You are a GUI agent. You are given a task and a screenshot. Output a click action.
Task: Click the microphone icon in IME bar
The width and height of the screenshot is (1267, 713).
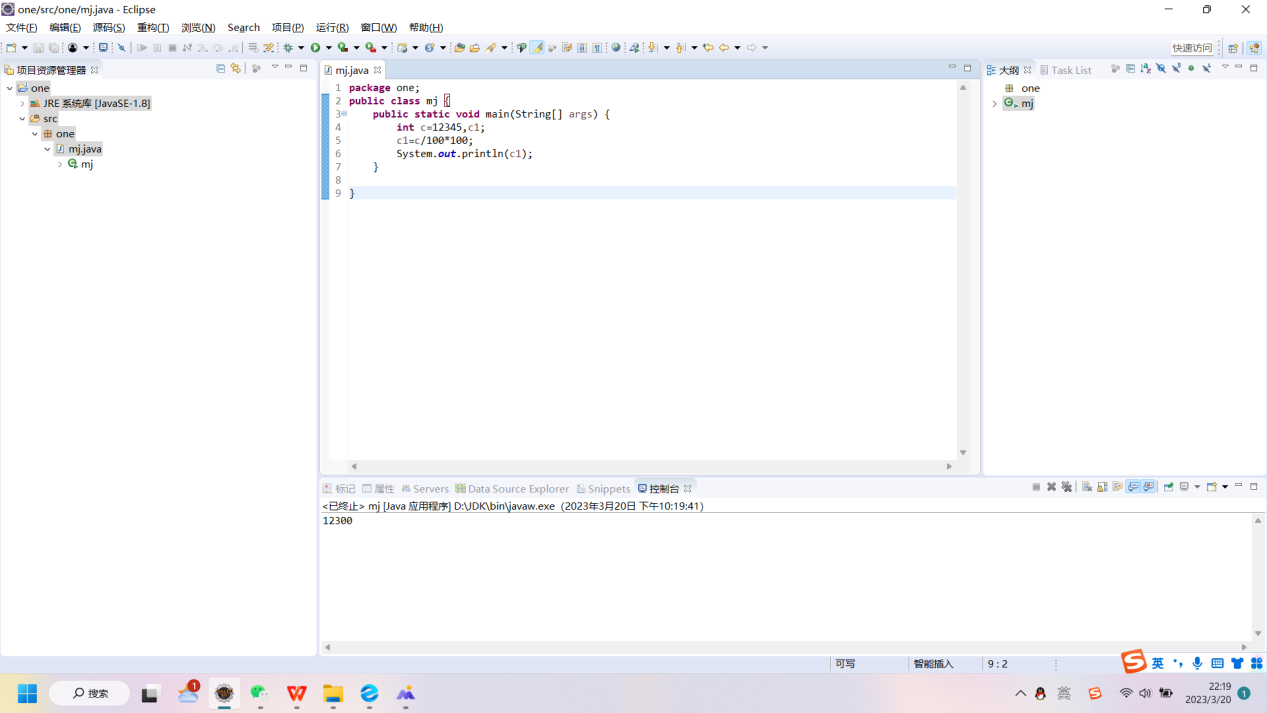pyautogui.click(x=1197, y=663)
